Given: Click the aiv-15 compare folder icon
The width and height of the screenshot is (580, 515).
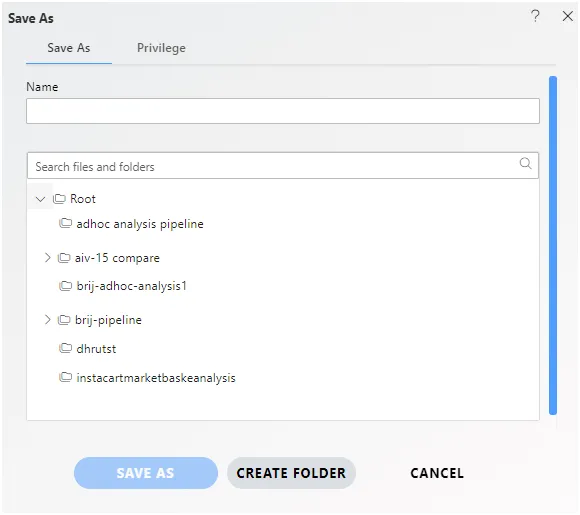Looking at the screenshot, I should [x=64, y=258].
